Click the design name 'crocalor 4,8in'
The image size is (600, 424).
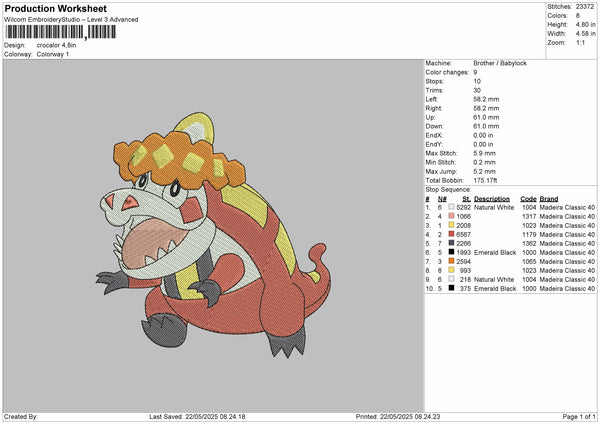[57, 45]
